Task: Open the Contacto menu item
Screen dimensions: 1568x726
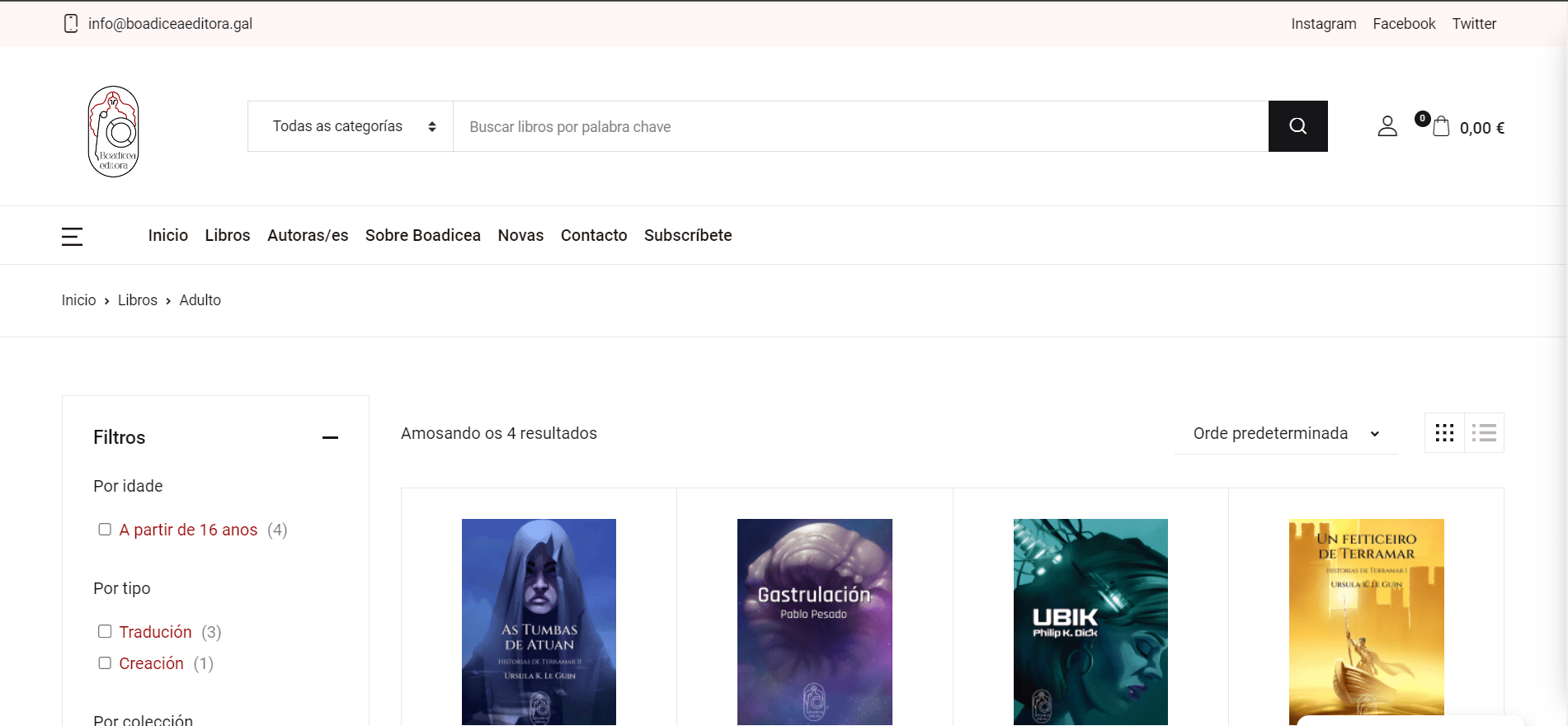Action: coord(594,235)
